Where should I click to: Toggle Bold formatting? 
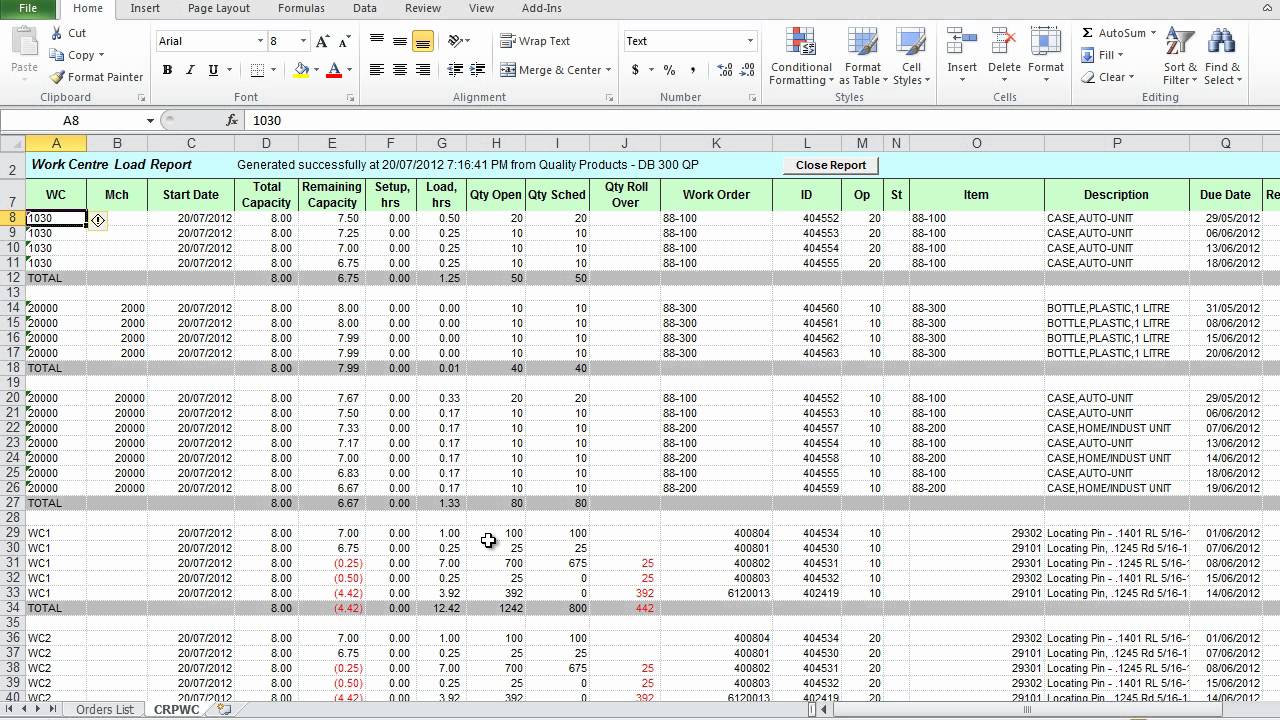(167, 70)
